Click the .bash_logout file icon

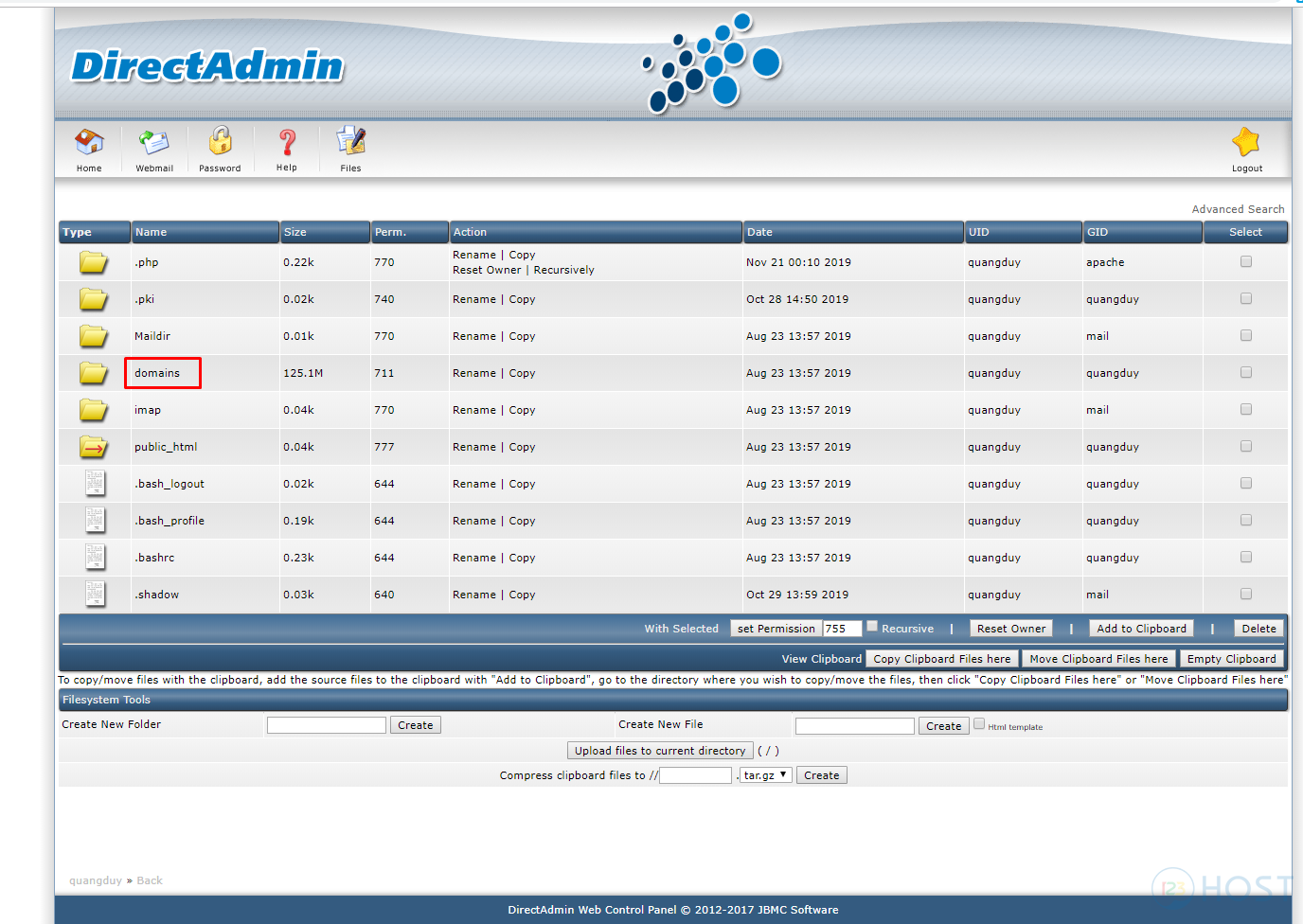coord(96,483)
